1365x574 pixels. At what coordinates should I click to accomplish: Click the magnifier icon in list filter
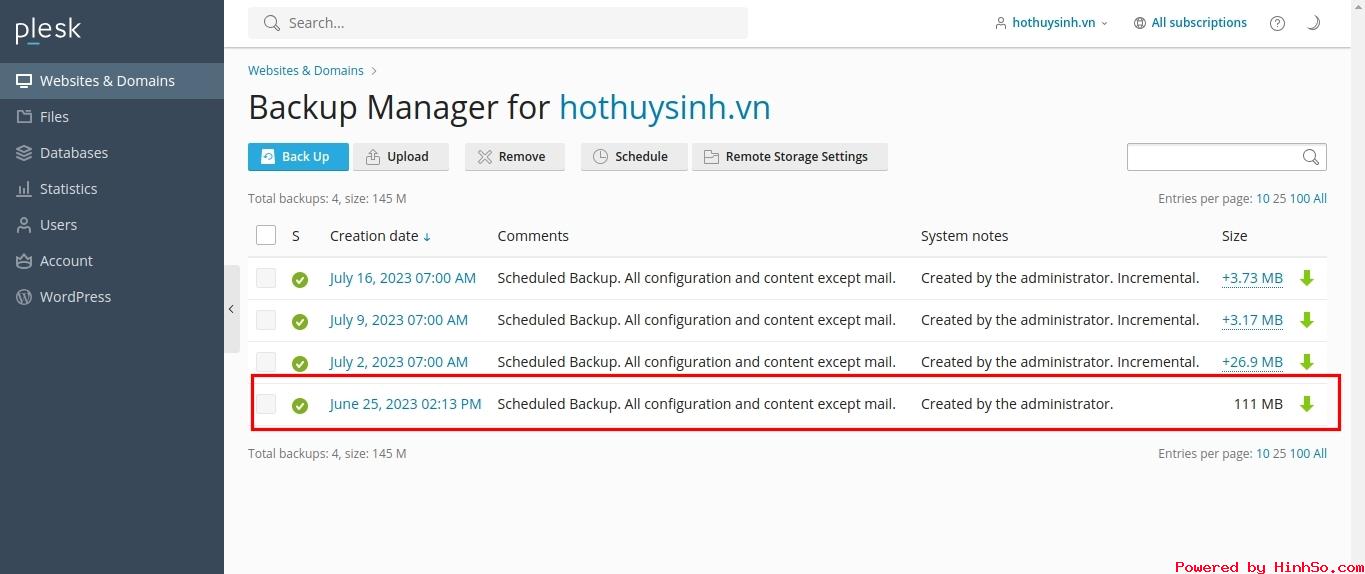[x=1311, y=157]
